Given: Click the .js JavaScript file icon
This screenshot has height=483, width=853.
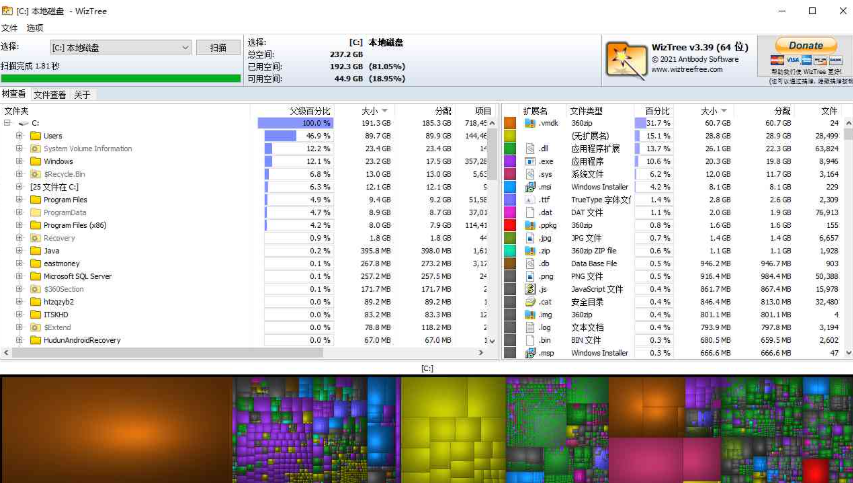Looking at the screenshot, I should click(x=530, y=289).
